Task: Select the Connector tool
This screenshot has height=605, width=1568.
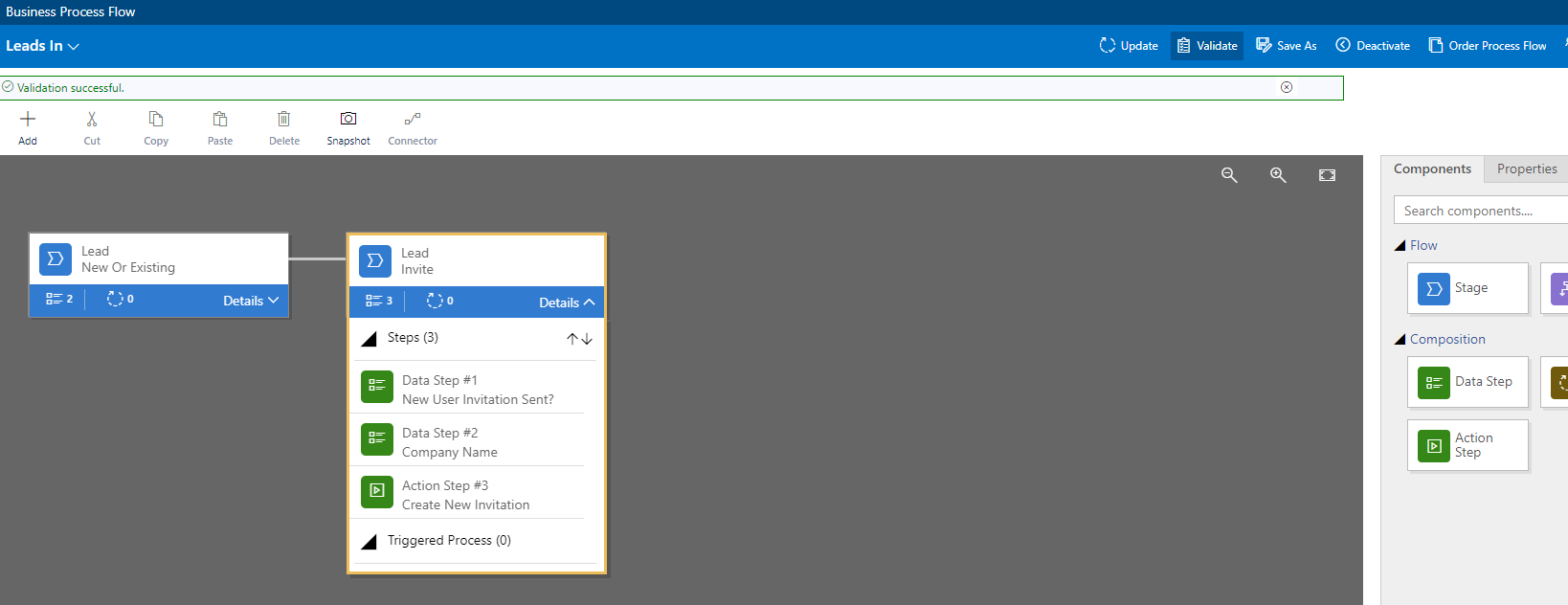Action: point(413,120)
